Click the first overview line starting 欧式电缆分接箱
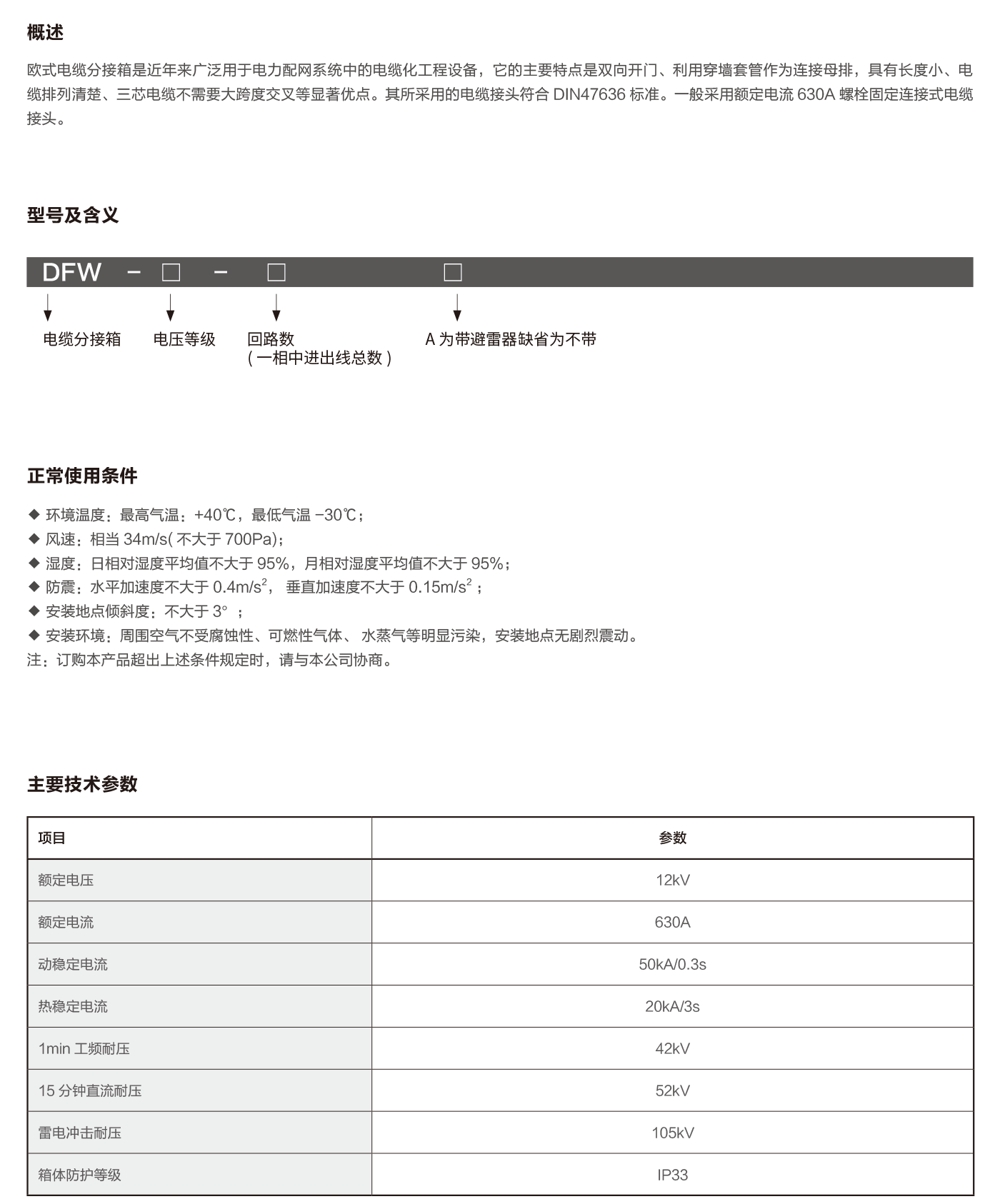 point(500,70)
